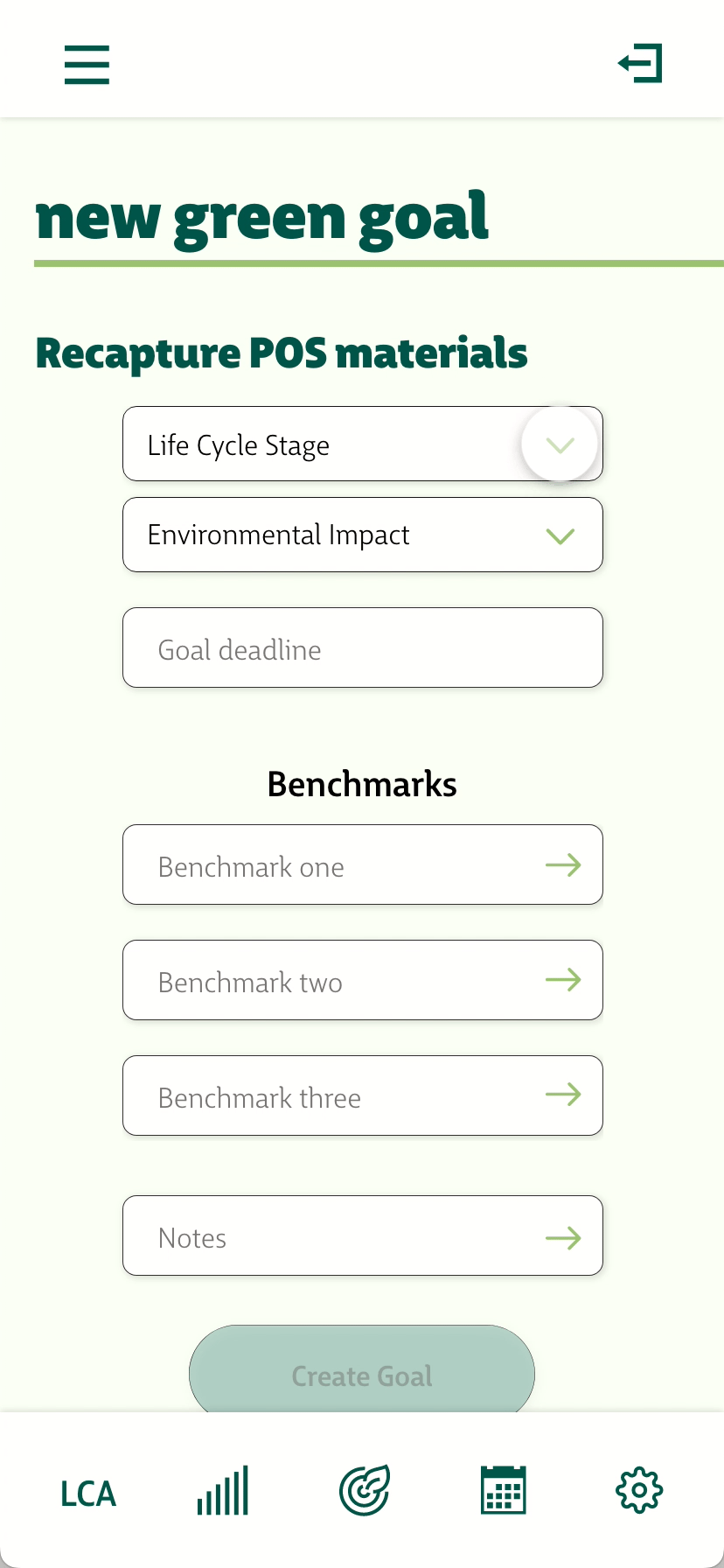Focus the Goal deadline input field
The width and height of the screenshot is (724, 1568).
point(363,647)
